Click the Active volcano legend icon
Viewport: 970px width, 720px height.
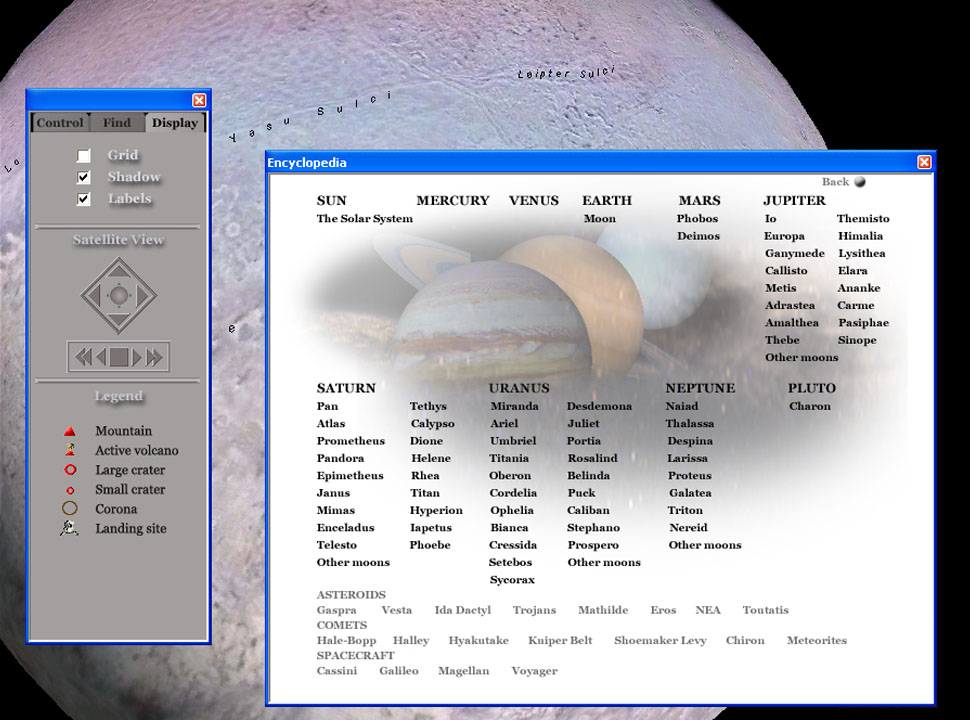click(x=70, y=449)
